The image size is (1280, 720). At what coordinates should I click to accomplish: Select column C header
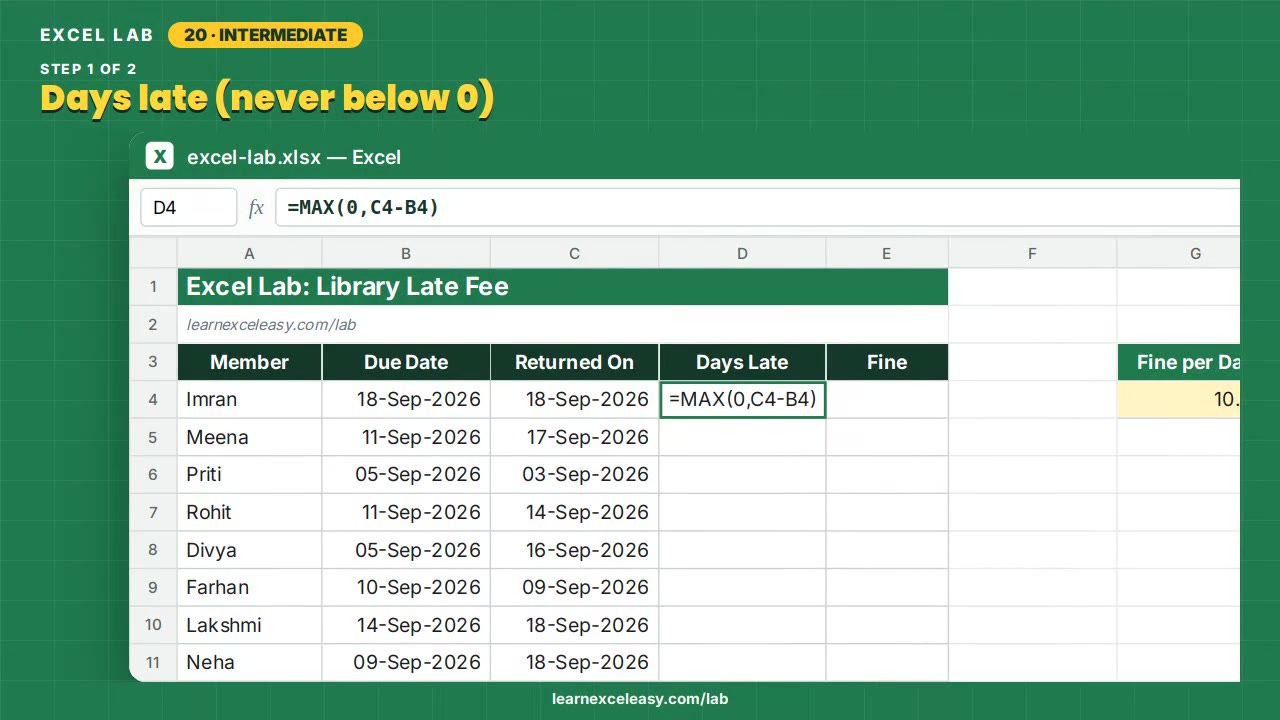pos(574,254)
